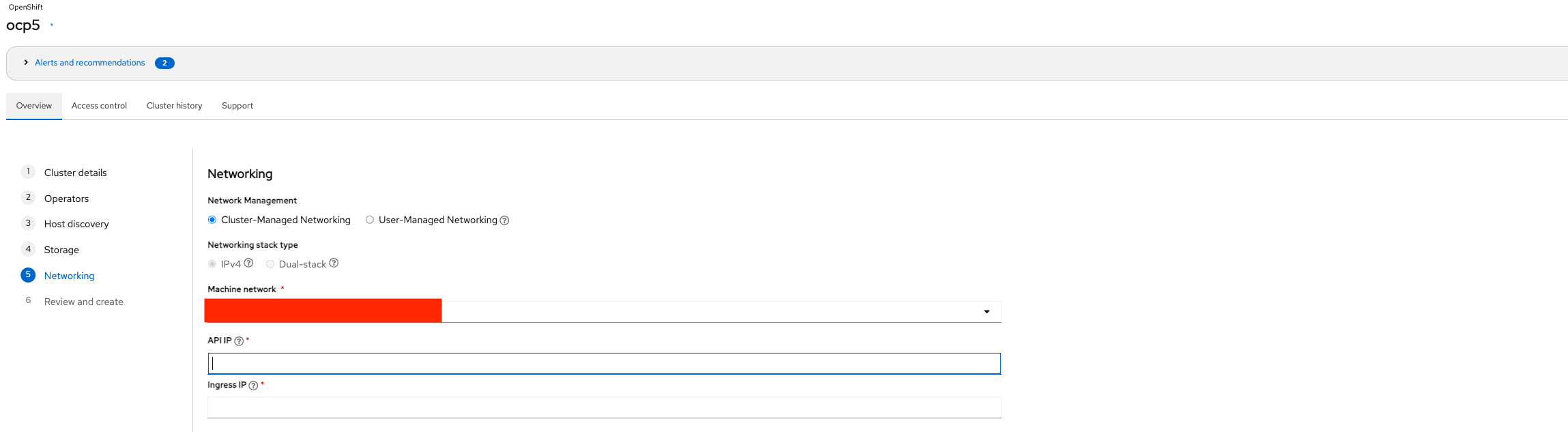This screenshot has height=432, width=1568.
Task: Click the alerts count badge showing 2
Action: point(164,63)
